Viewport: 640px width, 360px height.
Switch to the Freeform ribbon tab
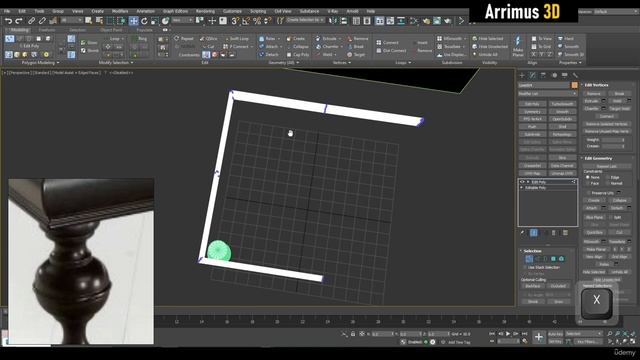(47, 30)
